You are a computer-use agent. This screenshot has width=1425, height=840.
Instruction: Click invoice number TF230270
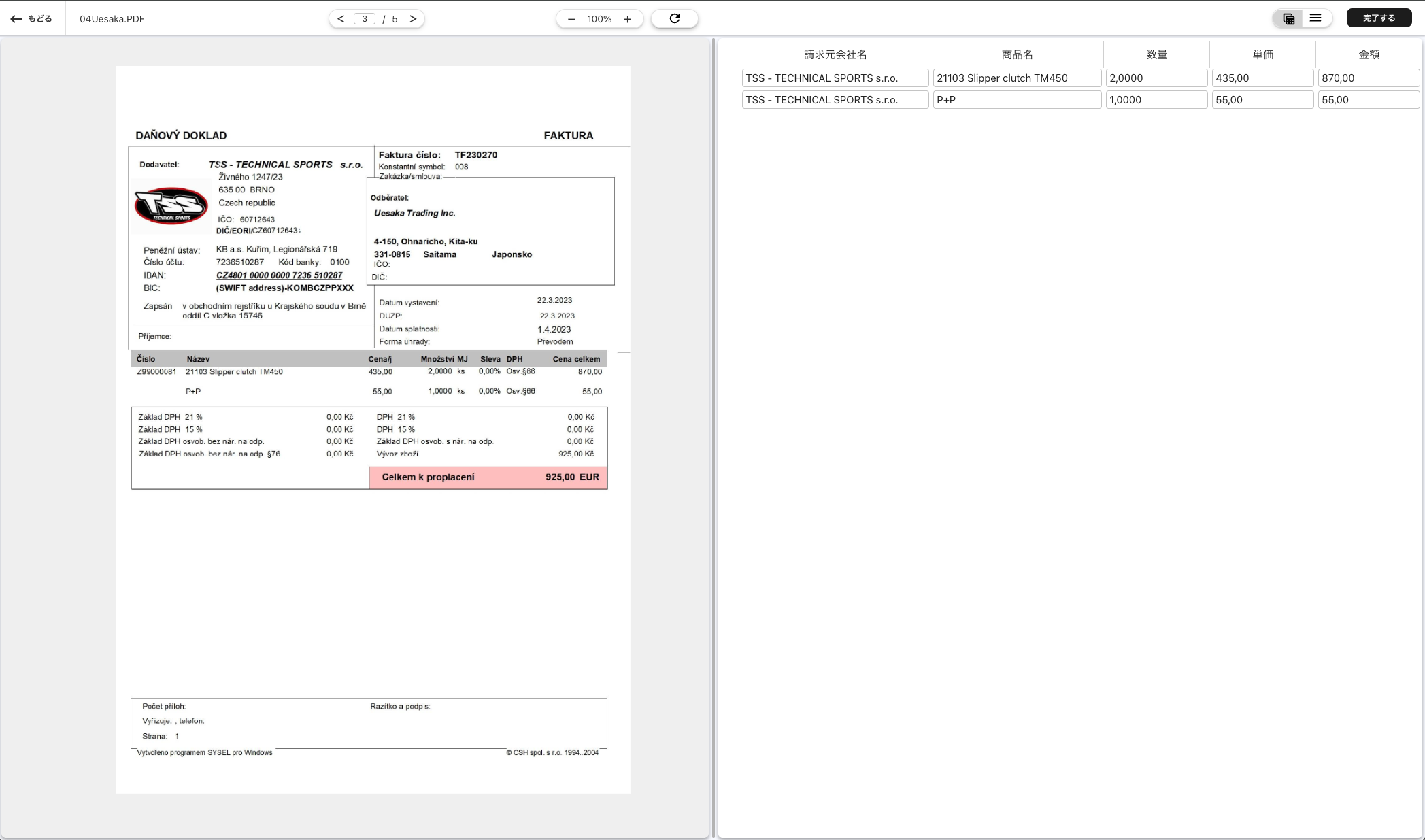point(476,155)
